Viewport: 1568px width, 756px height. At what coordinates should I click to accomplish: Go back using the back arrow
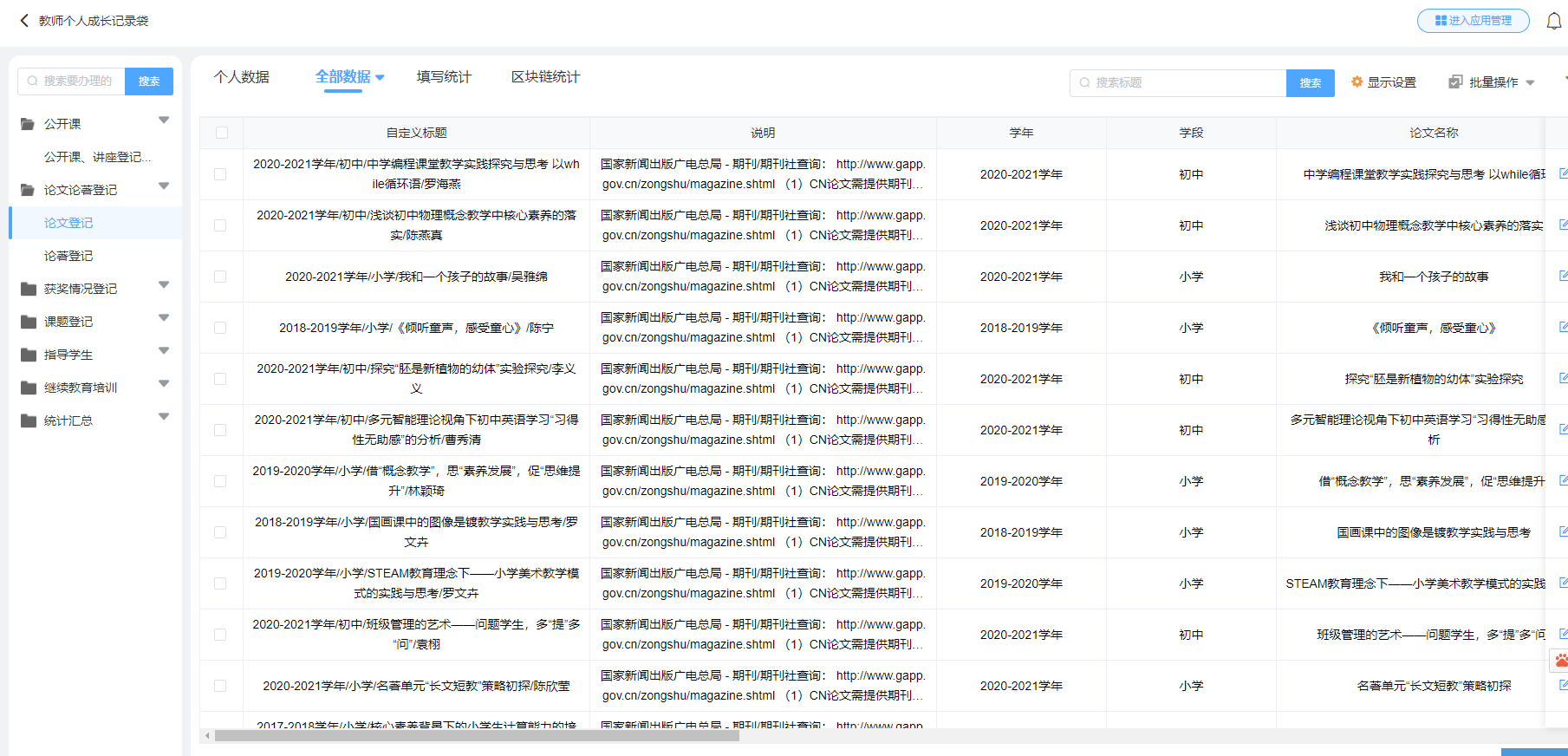24,21
